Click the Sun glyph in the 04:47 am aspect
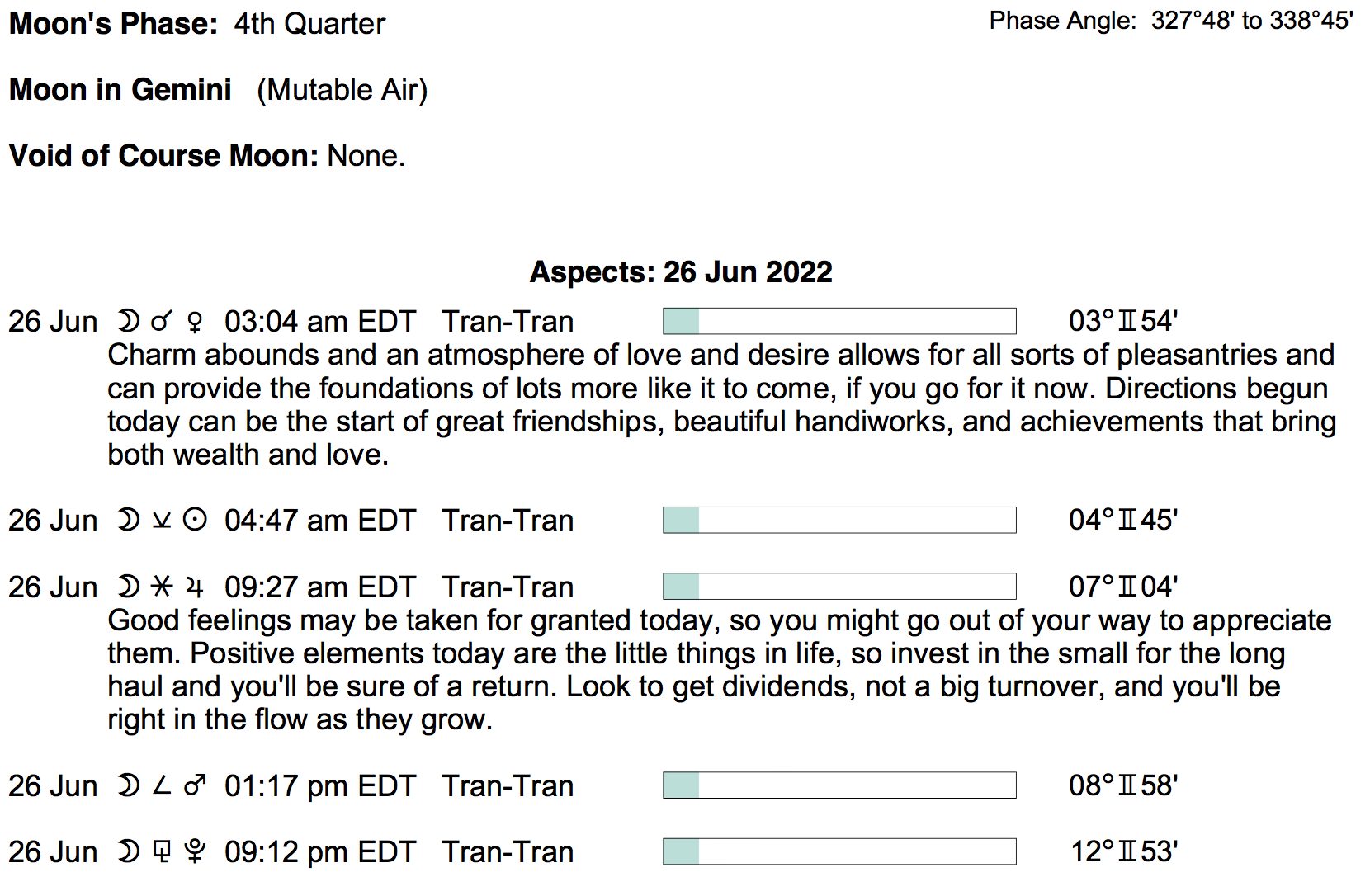 (x=195, y=521)
